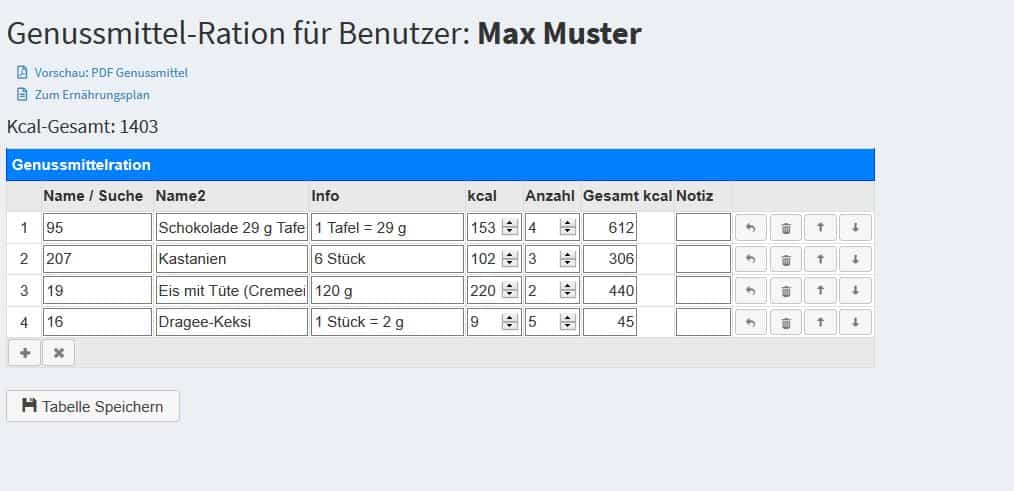Adjust Anzahl stepper in Dragee-Keksi row

pyautogui.click(x=568, y=322)
